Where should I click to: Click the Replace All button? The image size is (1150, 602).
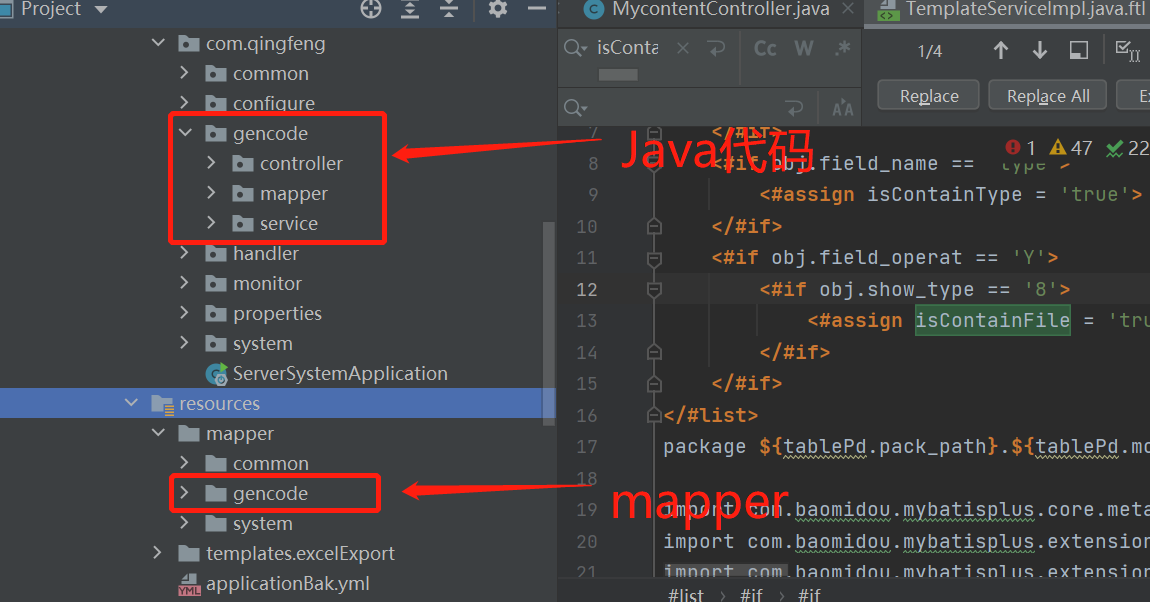click(1047, 96)
